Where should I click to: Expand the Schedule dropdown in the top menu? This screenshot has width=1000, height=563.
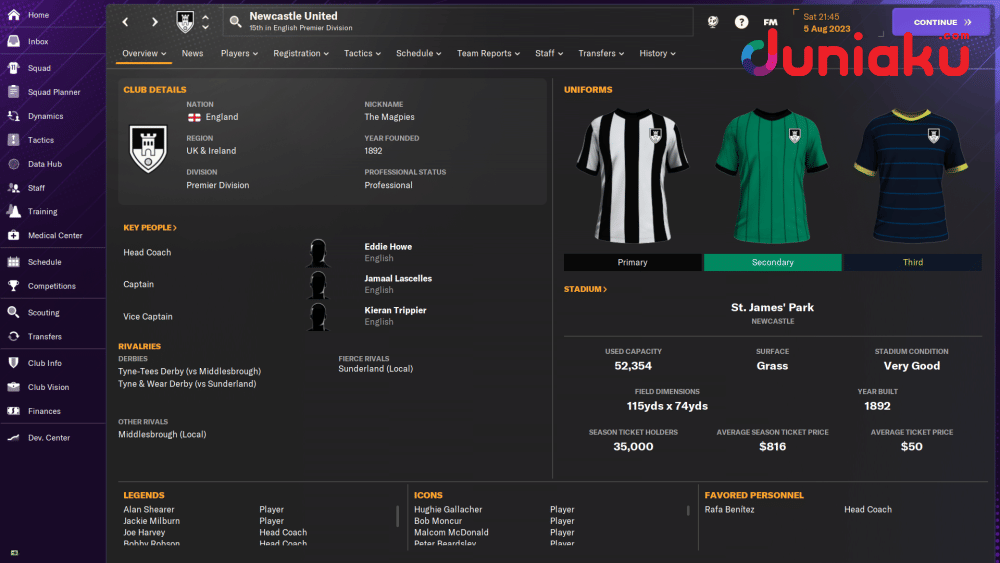pyautogui.click(x=418, y=54)
